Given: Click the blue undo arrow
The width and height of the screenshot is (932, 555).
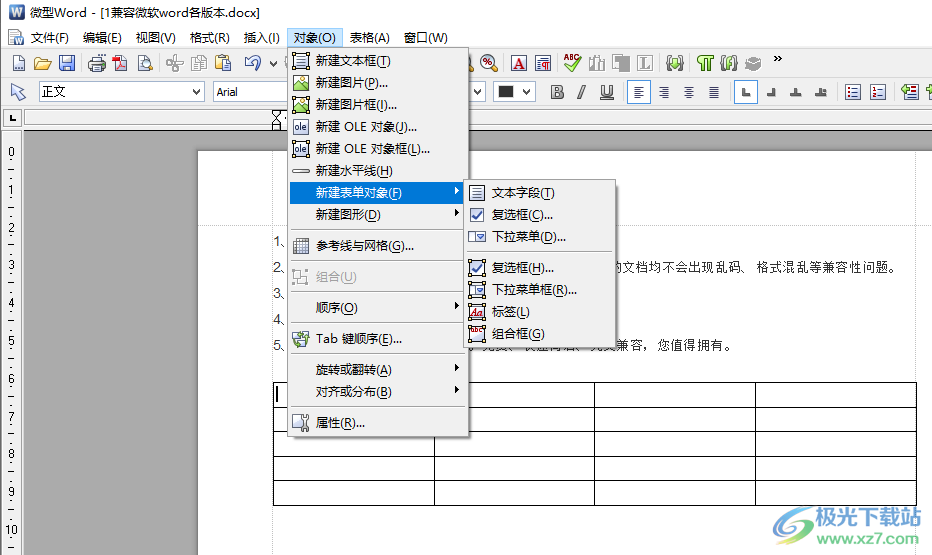Looking at the screenshot, I should (253, 63).
